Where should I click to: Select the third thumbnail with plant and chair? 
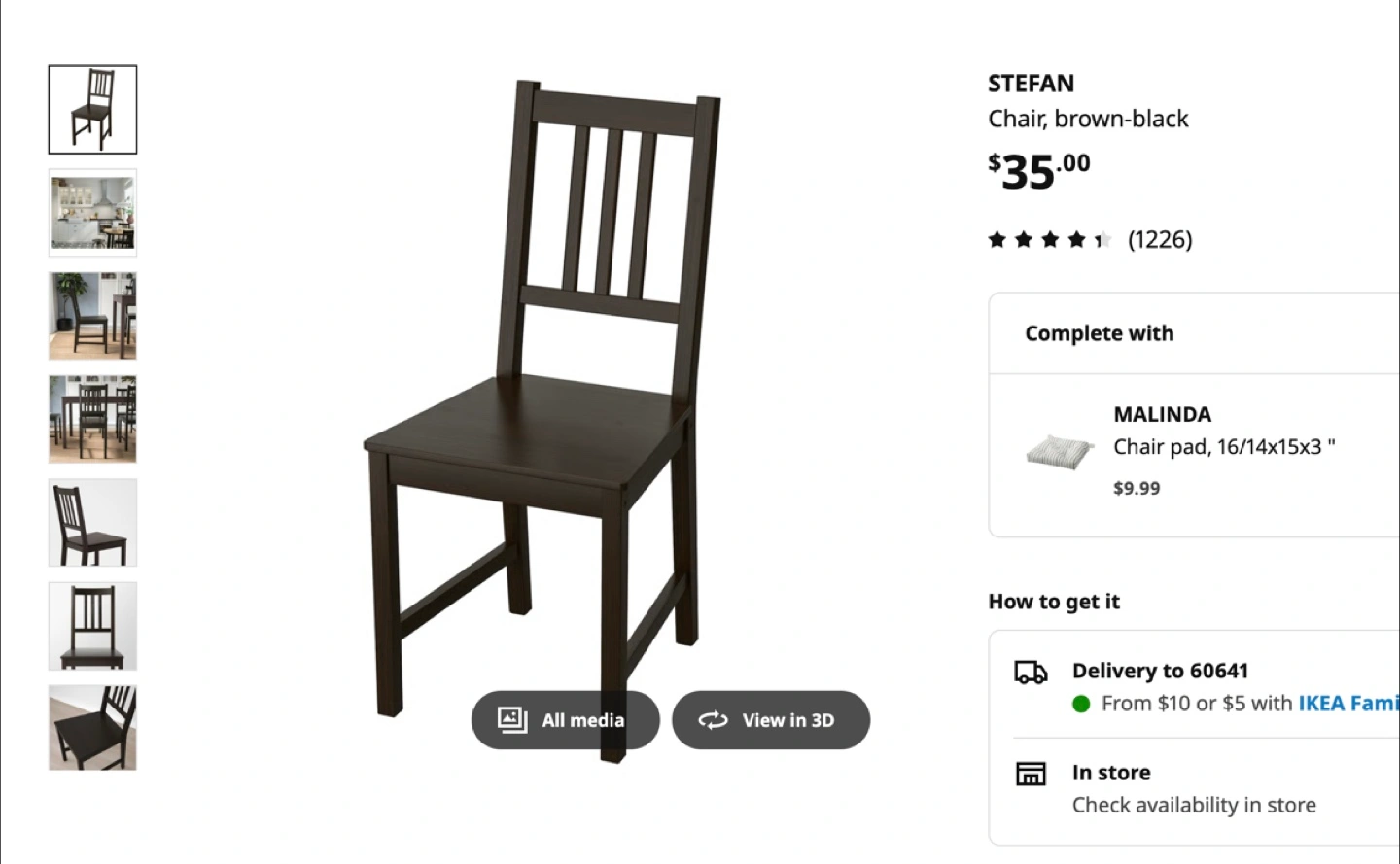coord(93,316)
